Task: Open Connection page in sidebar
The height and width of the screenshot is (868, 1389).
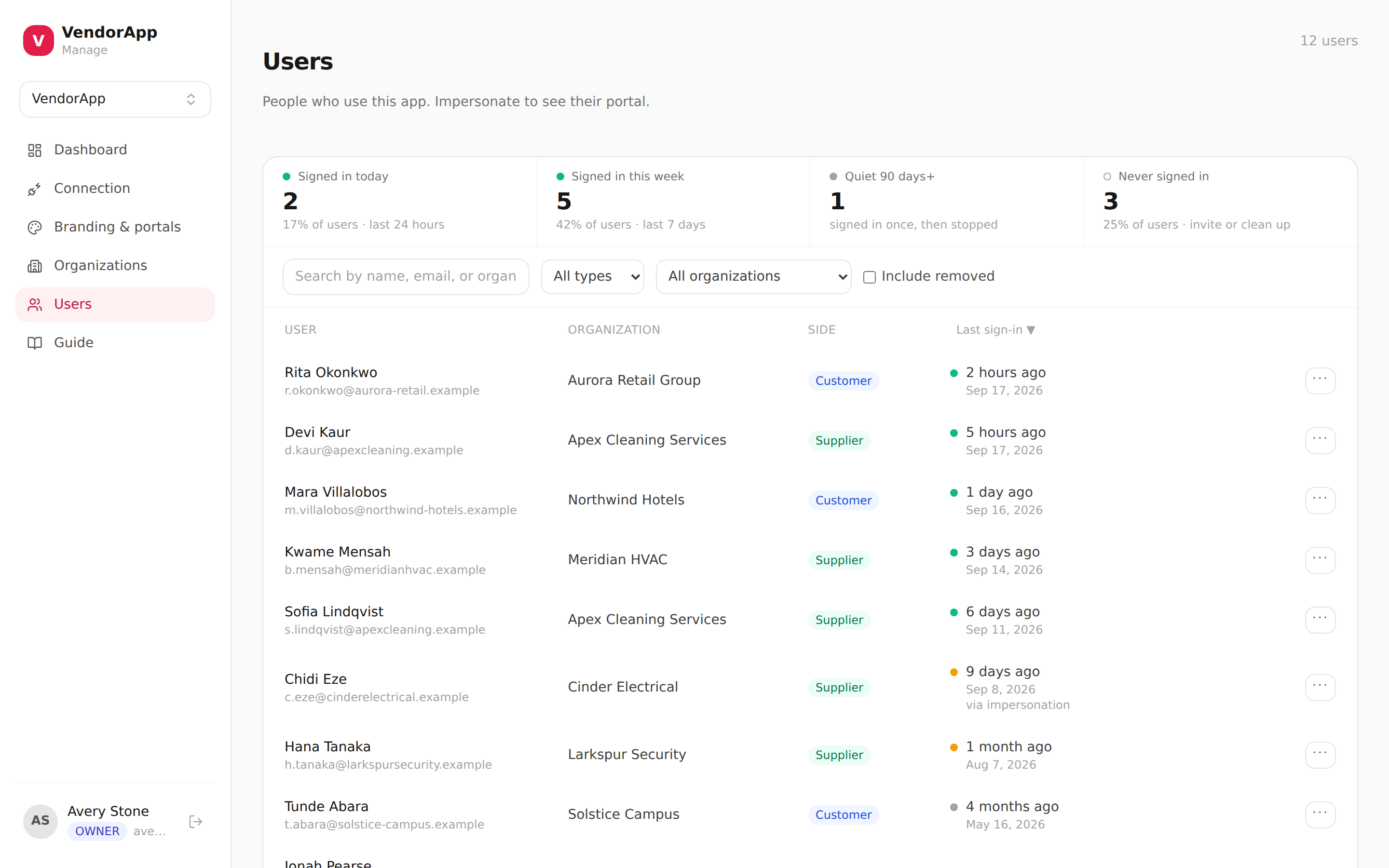Action: [115, 188]
